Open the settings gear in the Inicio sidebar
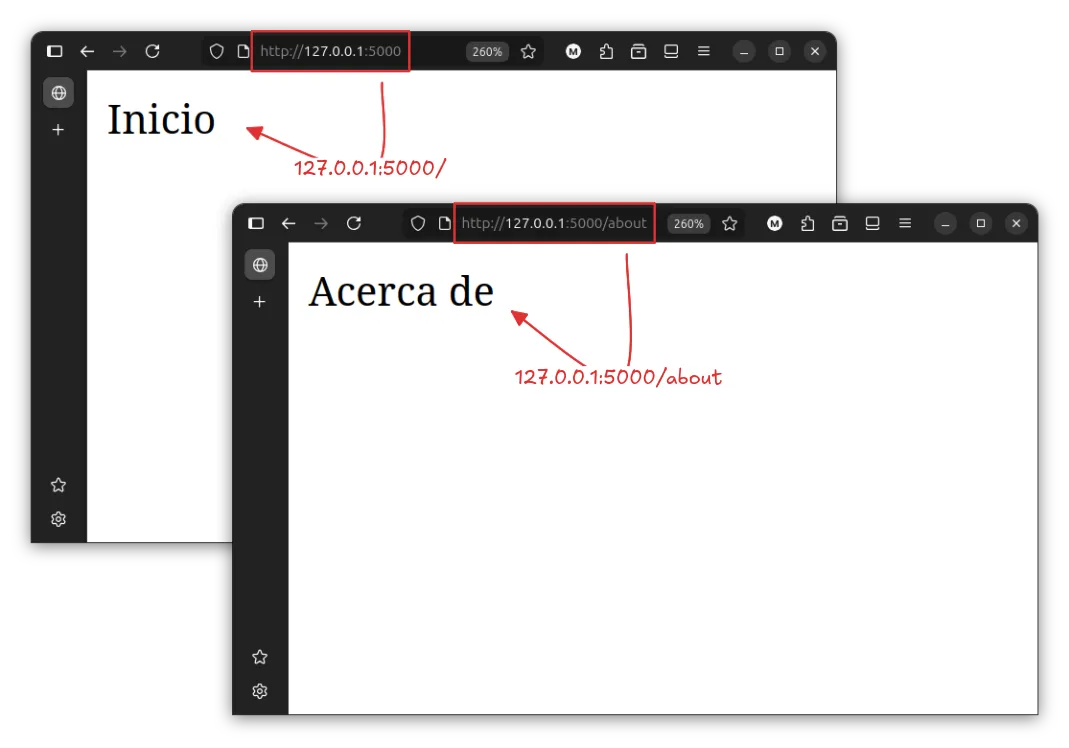The image size is (1069, 748). coord(58,519)
